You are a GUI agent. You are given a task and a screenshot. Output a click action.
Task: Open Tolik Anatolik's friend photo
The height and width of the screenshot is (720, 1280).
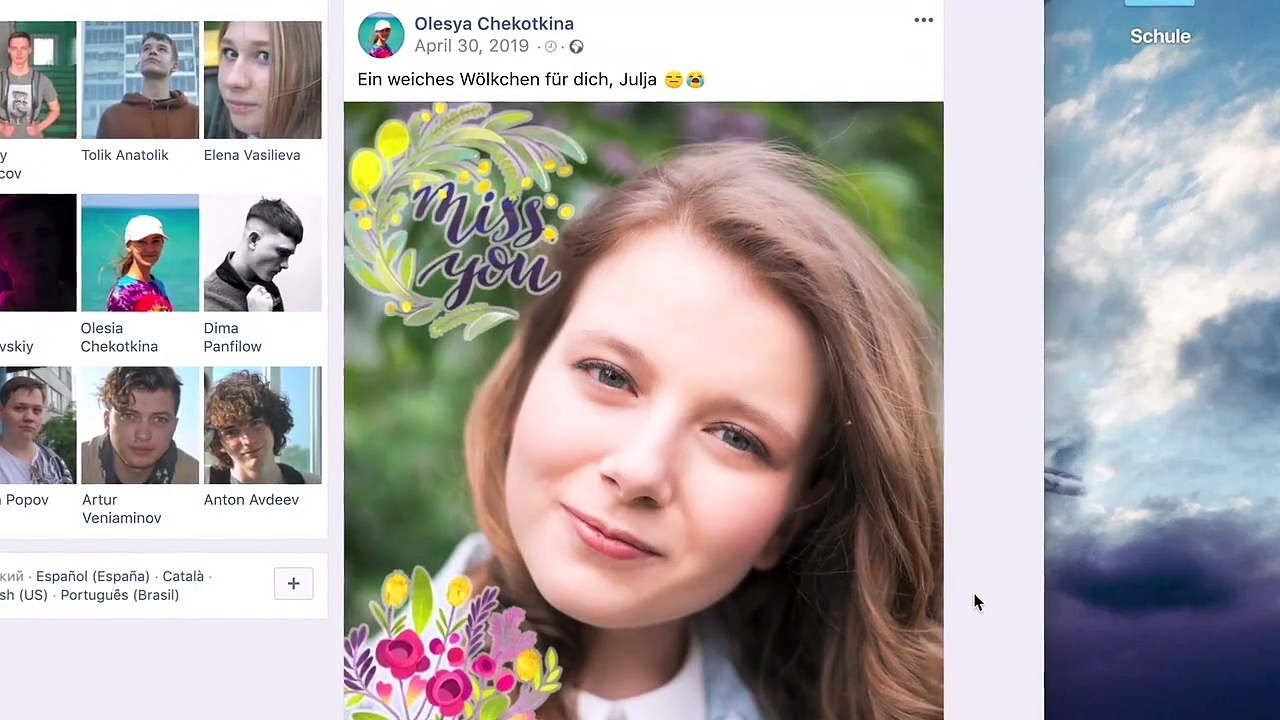coord(140,80)
